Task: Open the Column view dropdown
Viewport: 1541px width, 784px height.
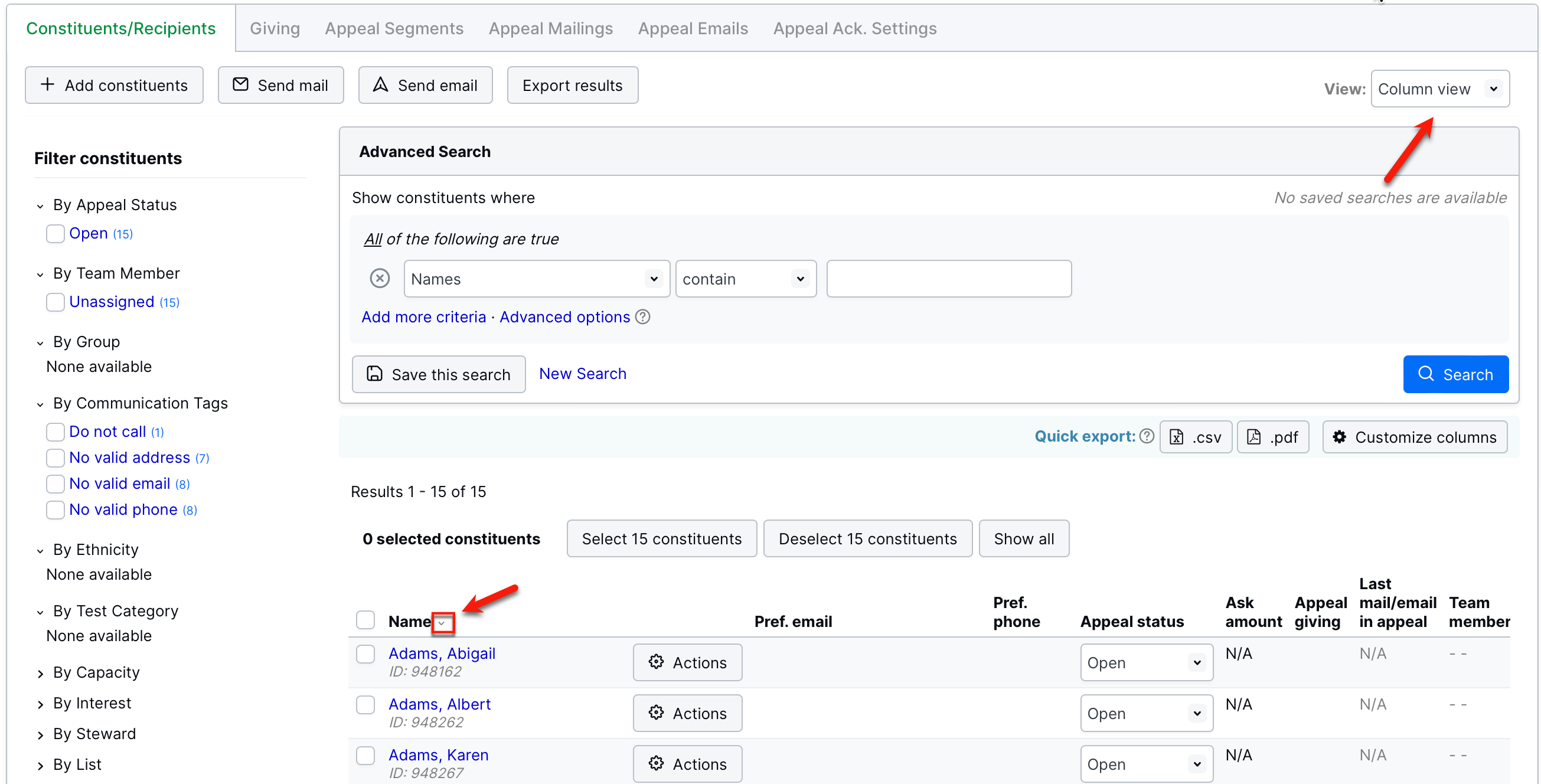Action: (1439, 89)
